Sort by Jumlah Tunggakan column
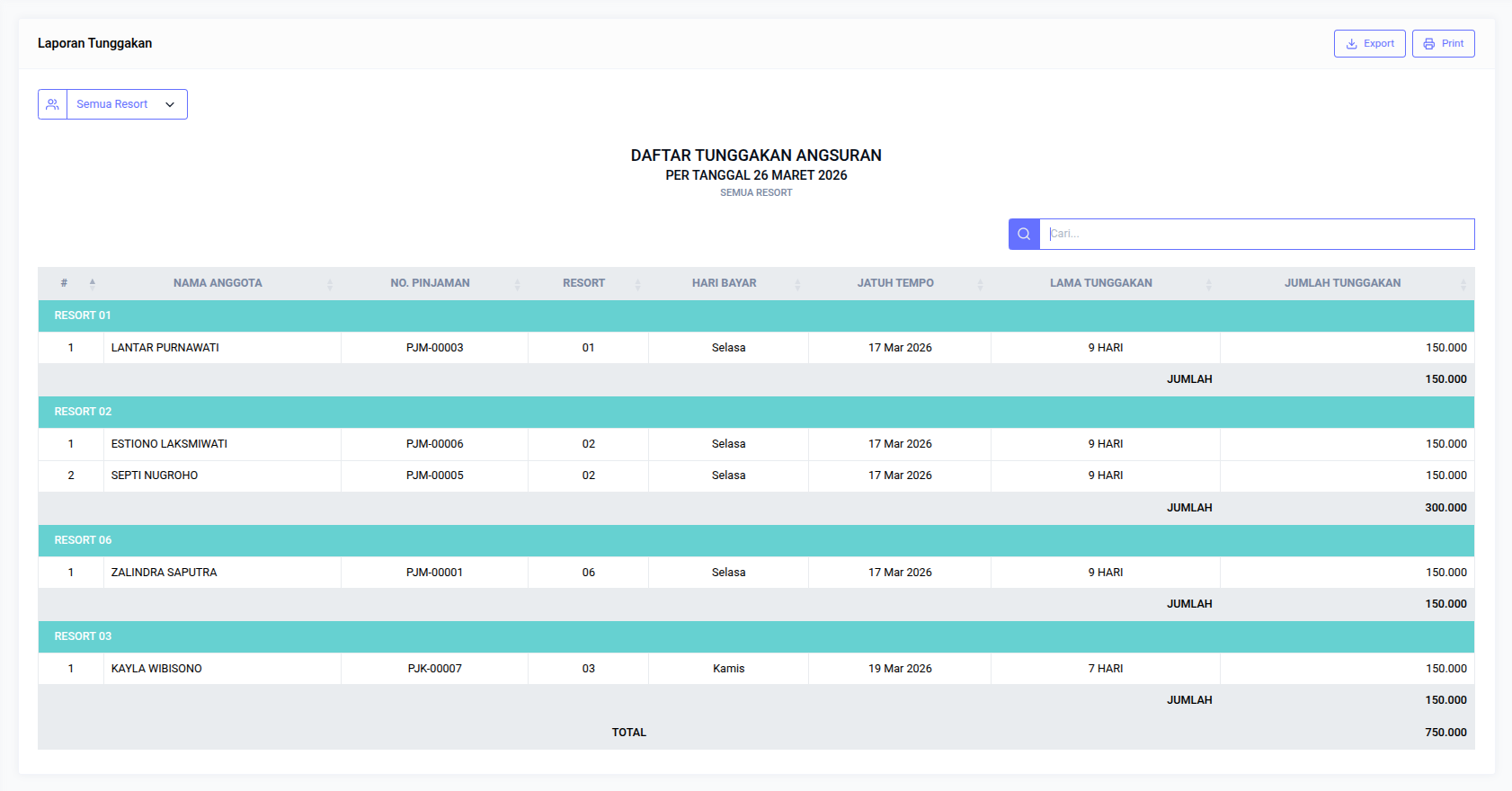Screen dimensions: 1512x791 (1342, 283)
